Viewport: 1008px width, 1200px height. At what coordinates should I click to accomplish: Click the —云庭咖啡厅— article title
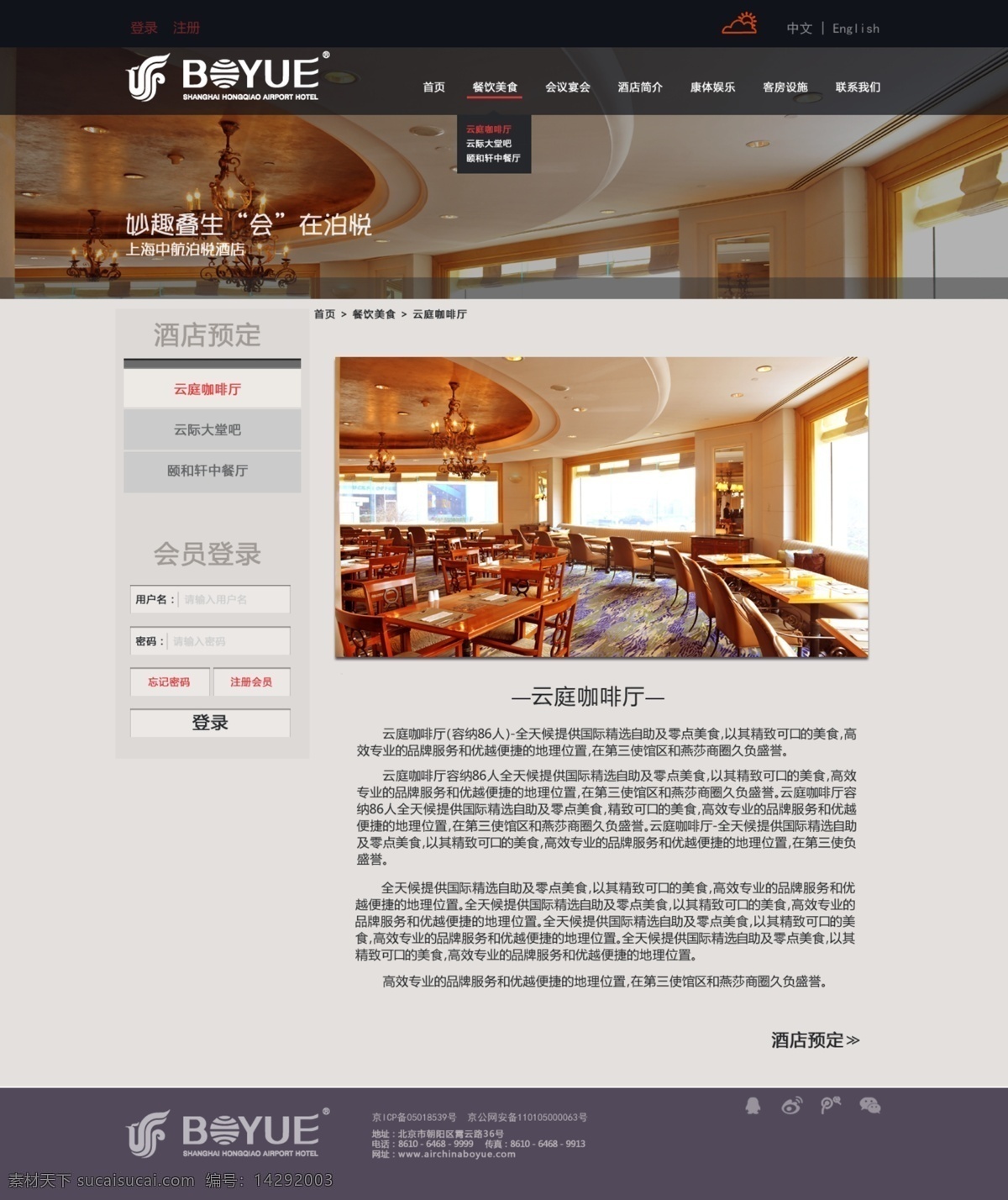tap(588, 697)
